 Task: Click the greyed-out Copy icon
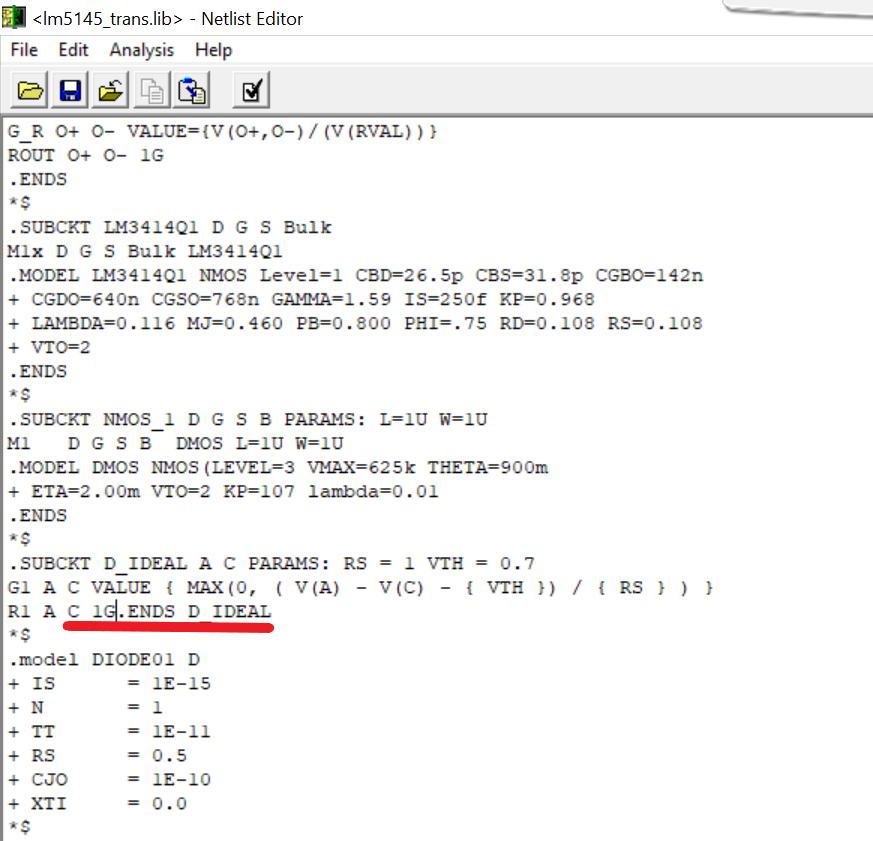pyautogui.click(x=151, y=90)
